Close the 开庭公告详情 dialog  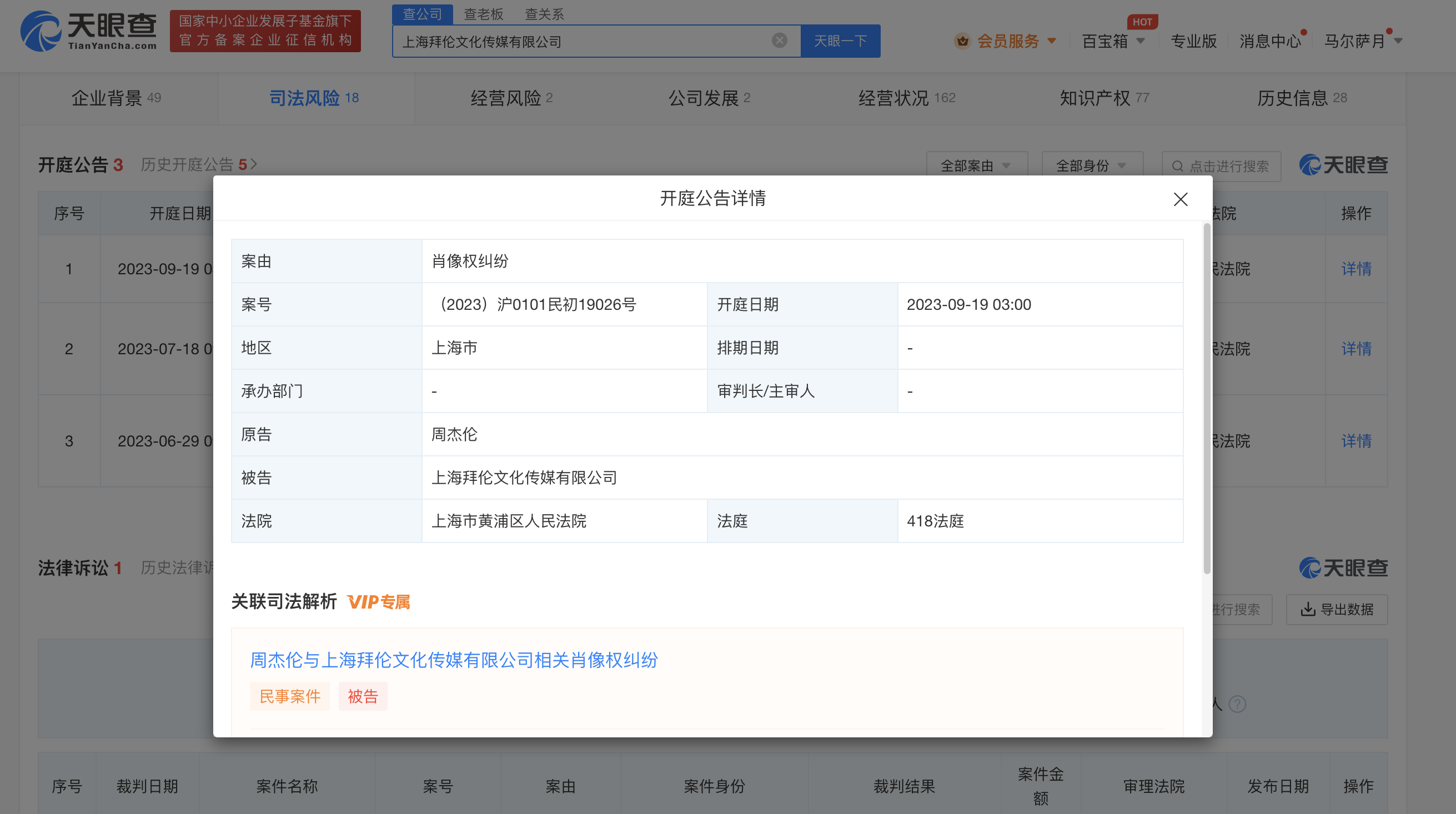point(1180,199)
